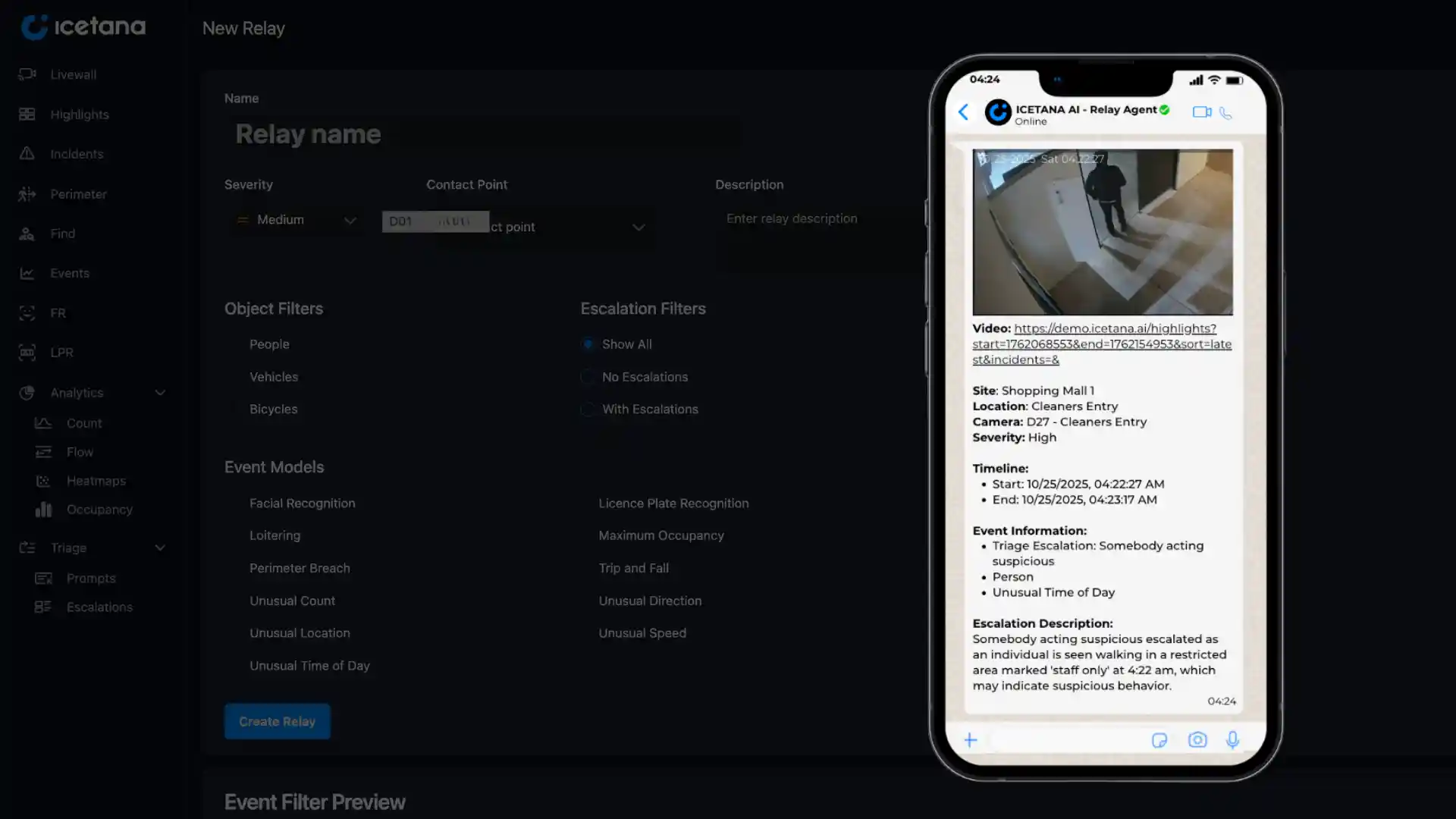Click the LPR plate scanner icon
The image size is (1456, 819).
(x=27, y=352)
